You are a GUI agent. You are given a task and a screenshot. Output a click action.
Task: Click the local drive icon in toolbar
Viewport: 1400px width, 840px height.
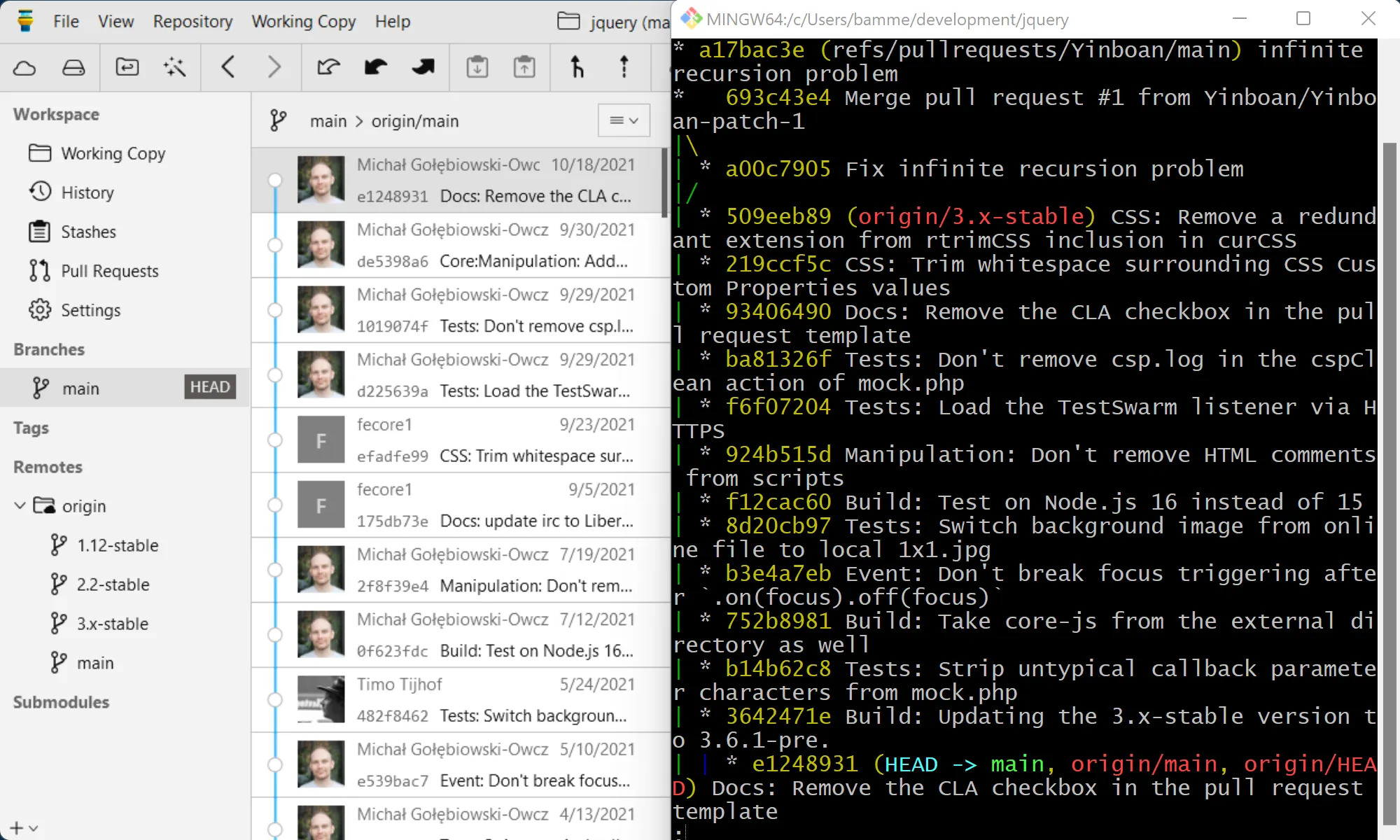(73, 68)
